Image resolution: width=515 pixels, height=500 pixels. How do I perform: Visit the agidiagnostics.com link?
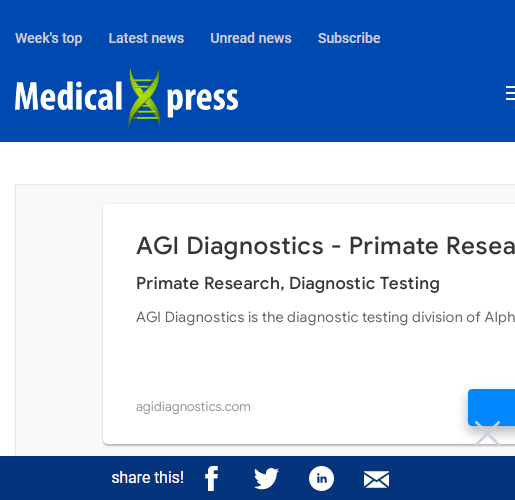coord(193,407)
